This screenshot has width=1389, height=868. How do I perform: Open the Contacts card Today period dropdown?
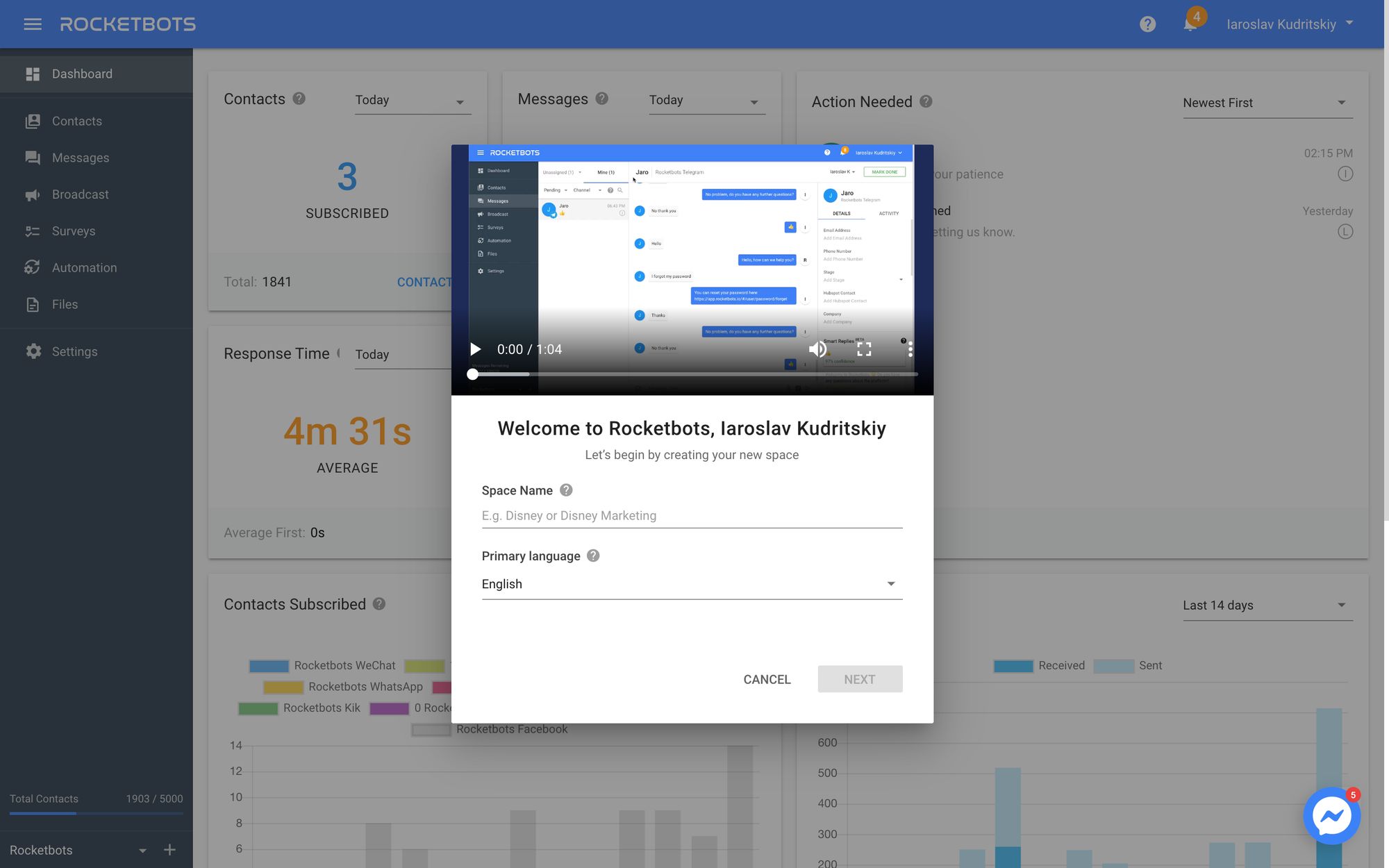413,101
